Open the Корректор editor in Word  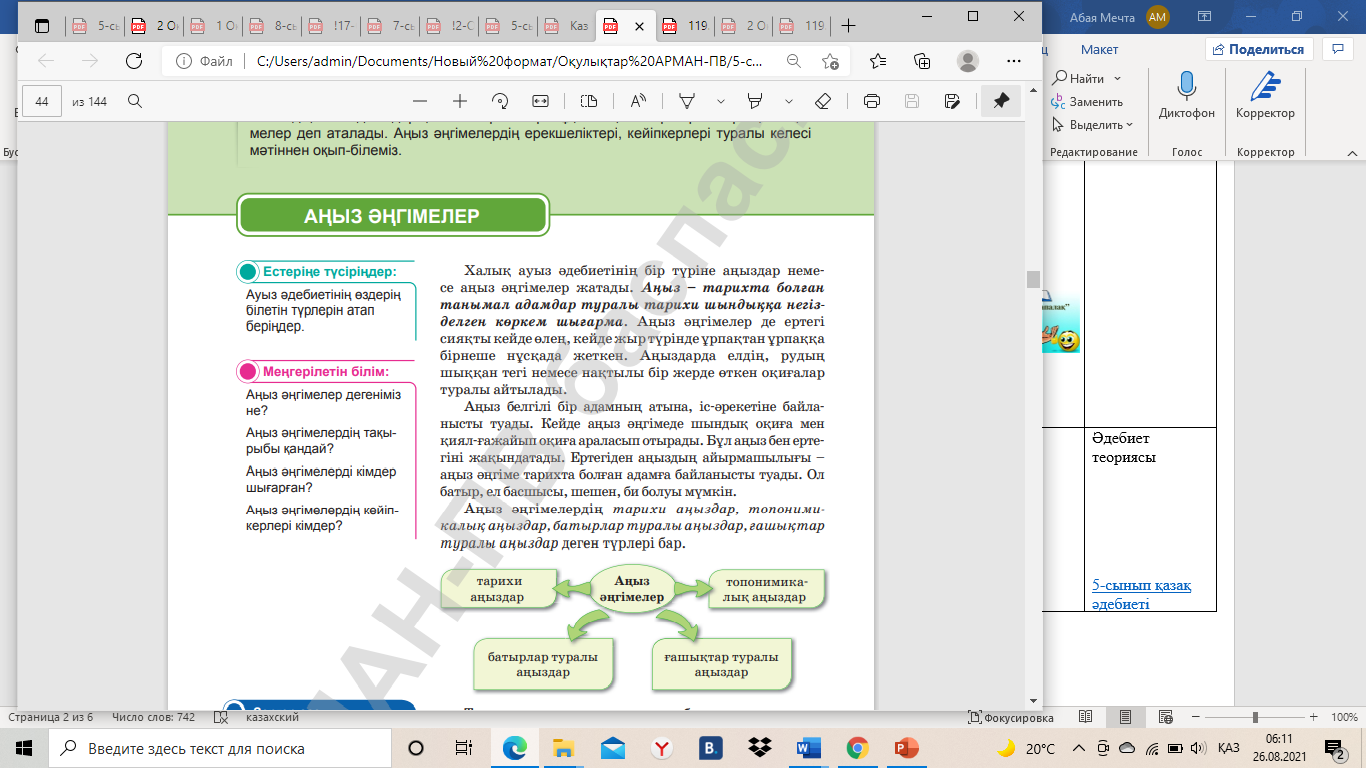[1266, 96]
